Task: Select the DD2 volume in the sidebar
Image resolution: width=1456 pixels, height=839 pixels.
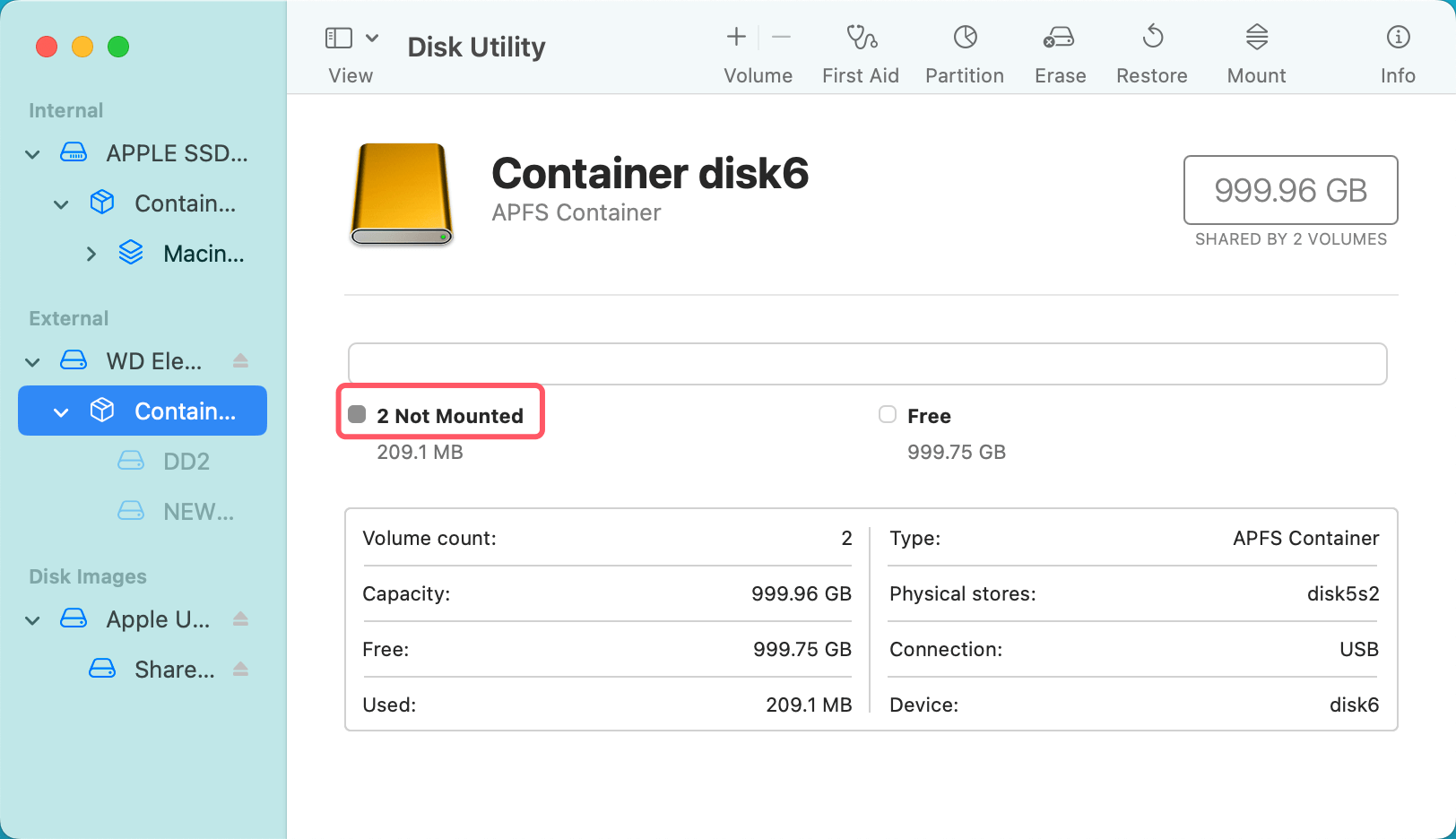Action: coord(186,461)
